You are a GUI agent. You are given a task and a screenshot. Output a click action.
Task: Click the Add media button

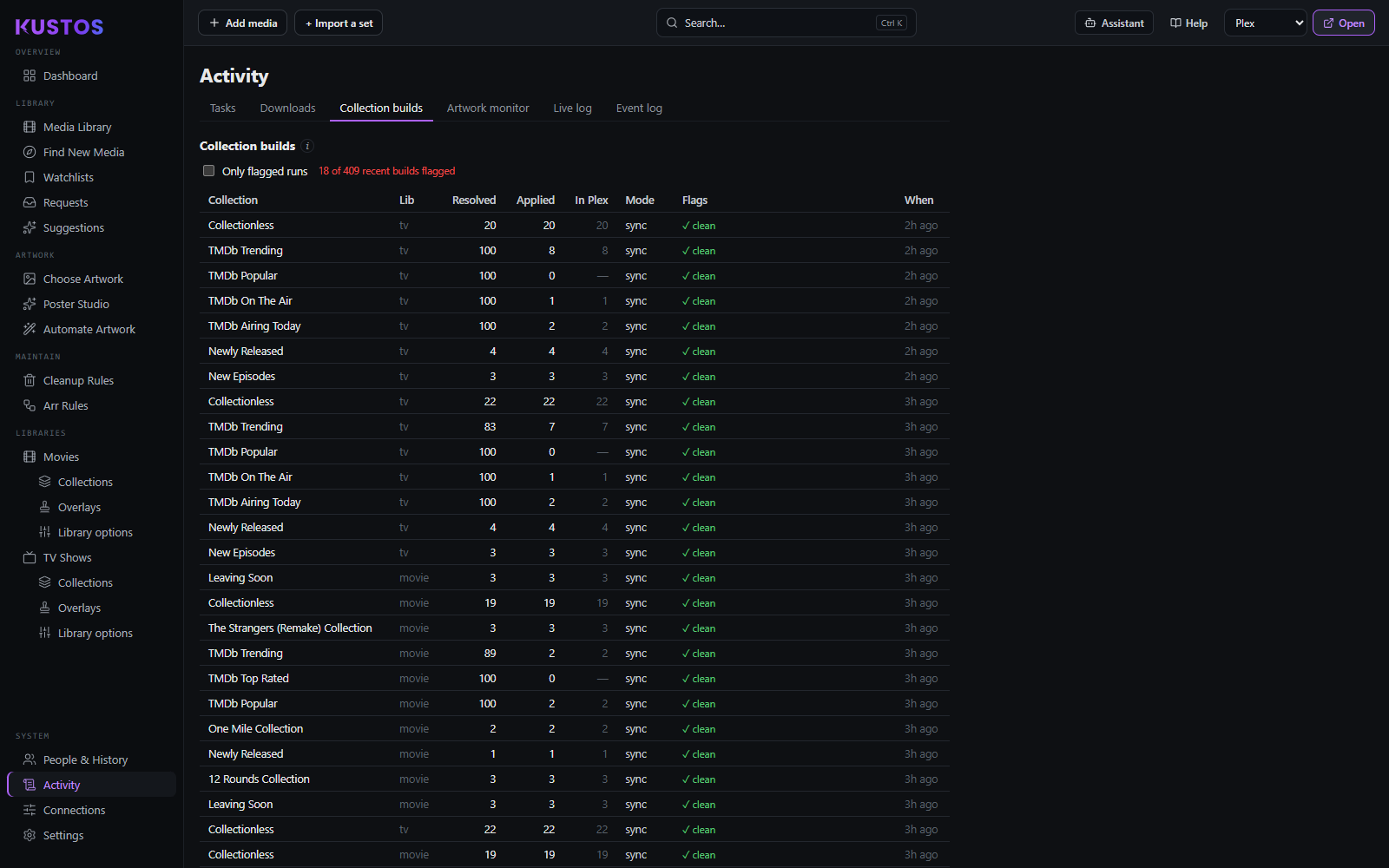(x=243, y=23)
